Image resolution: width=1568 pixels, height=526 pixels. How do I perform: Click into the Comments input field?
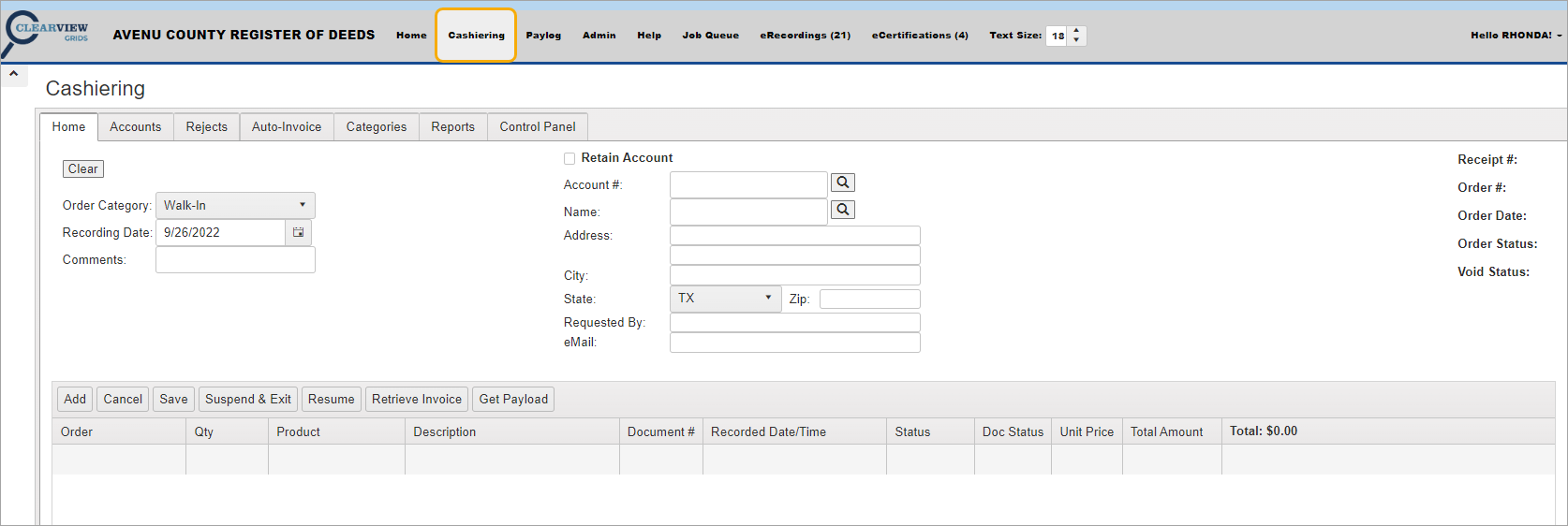[x=235, y=259]
